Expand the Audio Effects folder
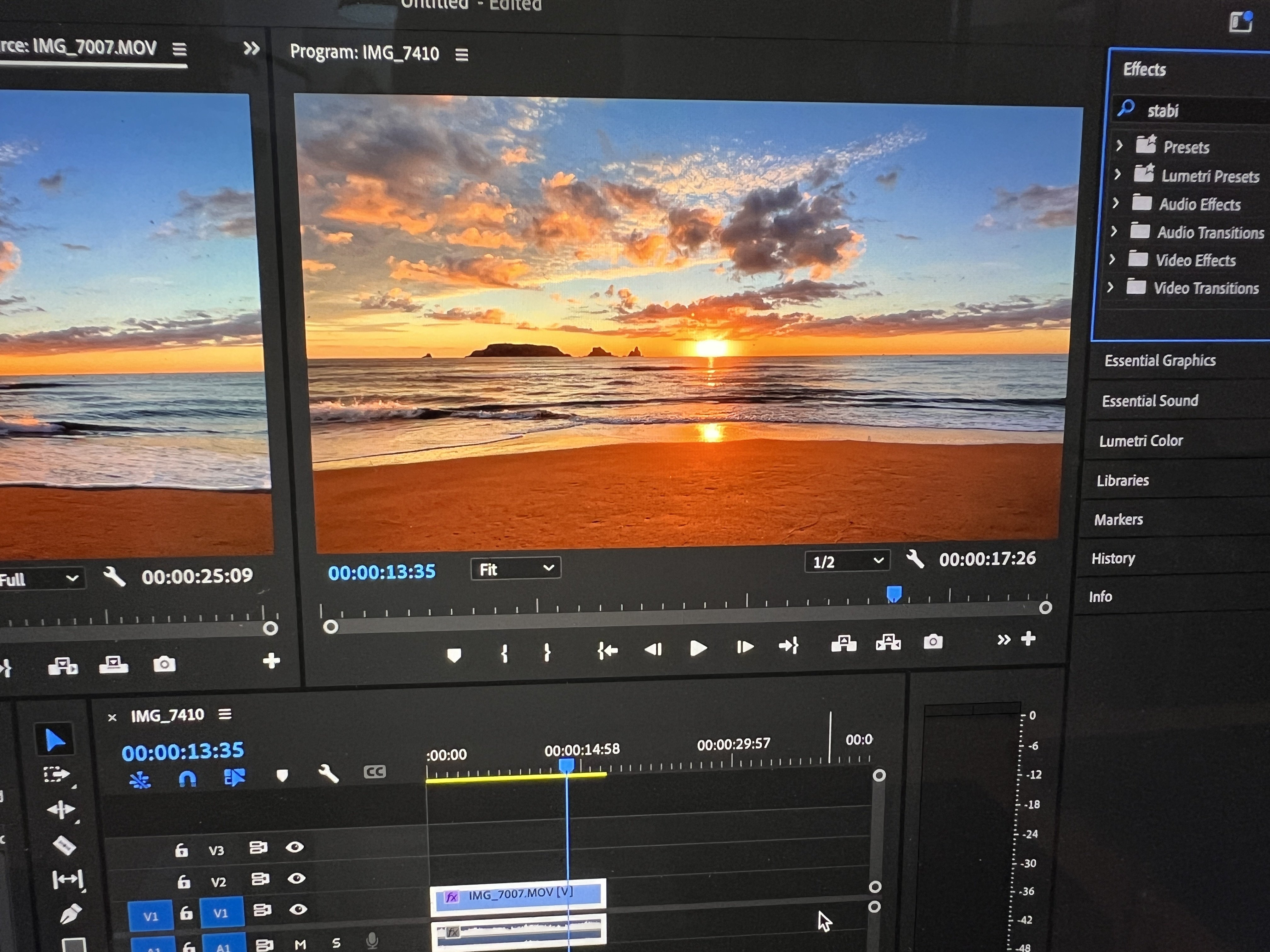 (x=1116, y=202)
